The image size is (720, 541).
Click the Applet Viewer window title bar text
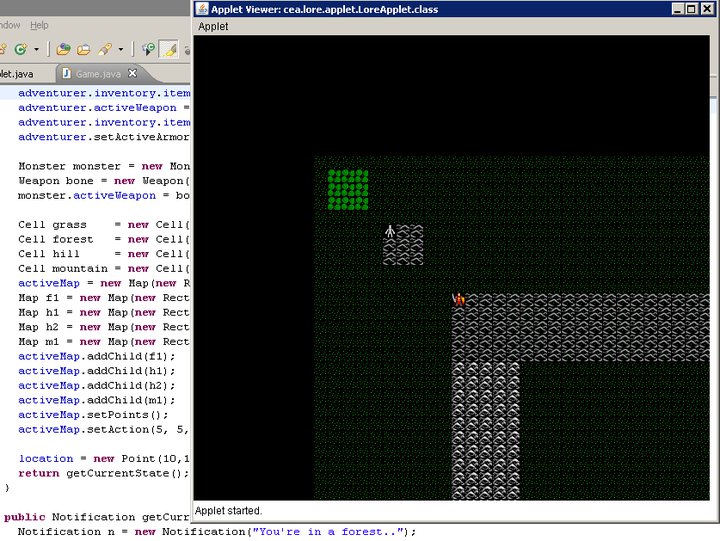[x=324, y=9]
